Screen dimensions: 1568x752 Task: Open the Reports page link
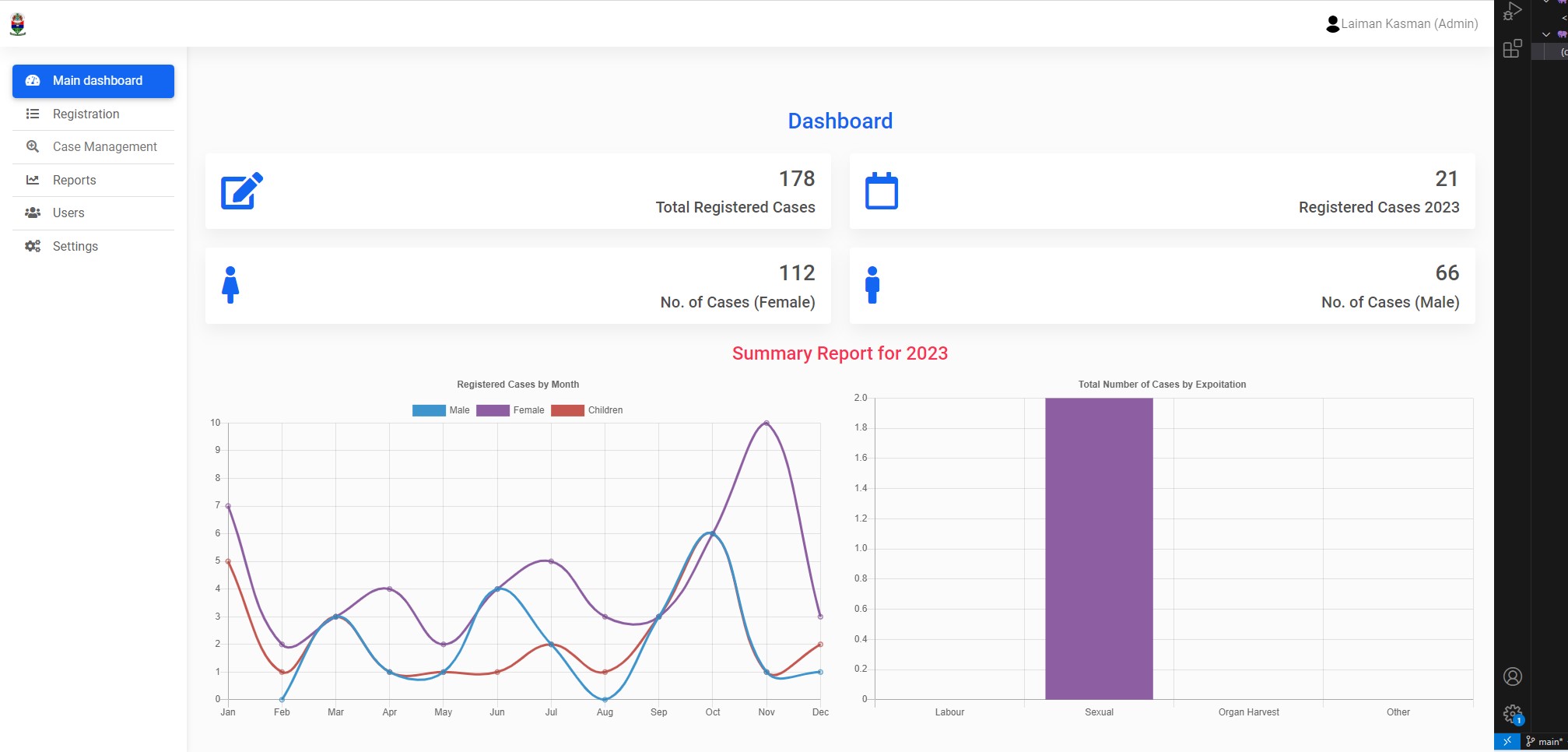pyautogui.click(x=74, y=181)
